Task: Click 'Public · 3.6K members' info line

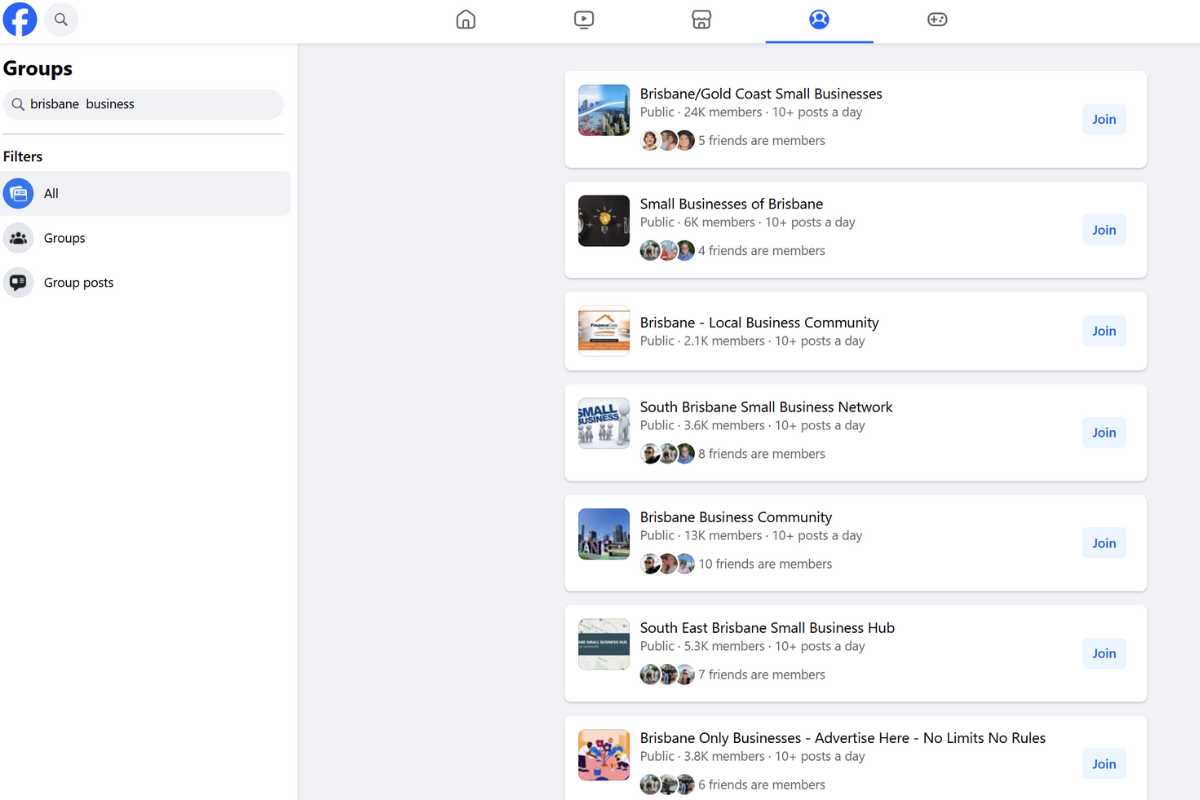Action: [x=753, y=426]
